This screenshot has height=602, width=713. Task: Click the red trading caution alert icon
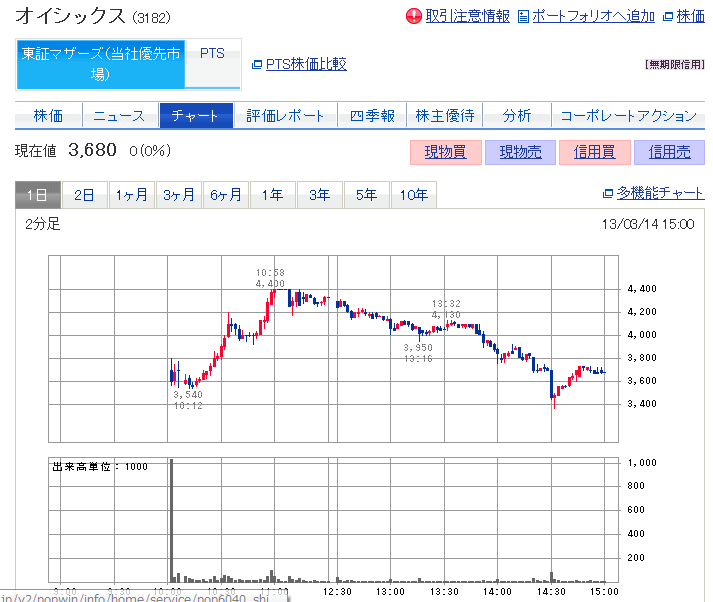point(414,16)
